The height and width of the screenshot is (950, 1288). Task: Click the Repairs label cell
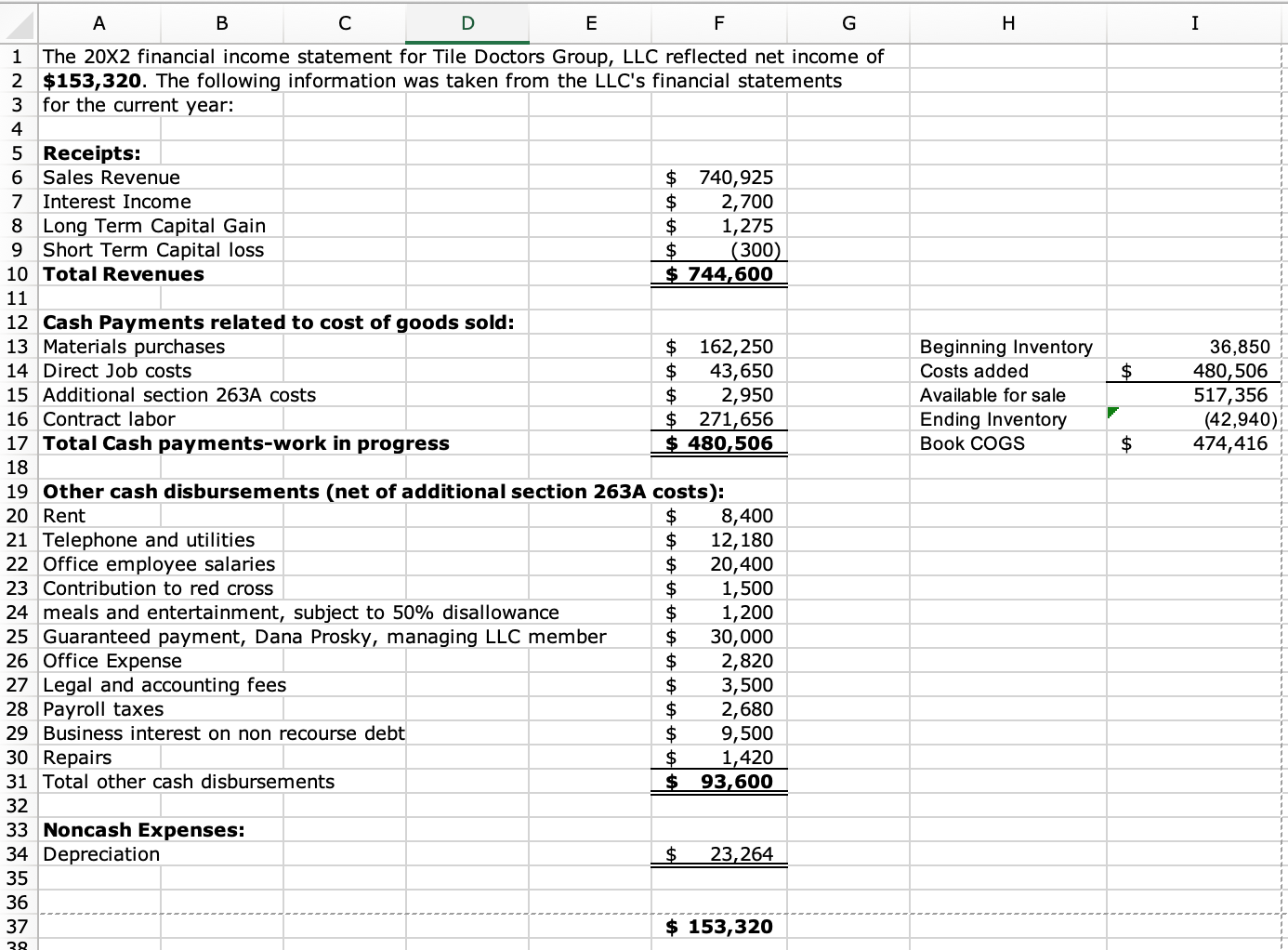tap(77, 758)
